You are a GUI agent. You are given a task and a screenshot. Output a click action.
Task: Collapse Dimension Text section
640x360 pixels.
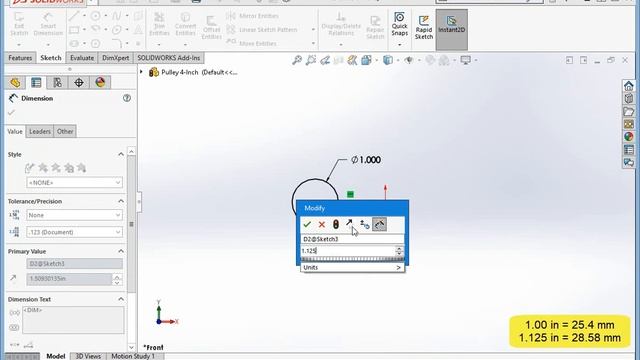pyautogui.click(x=121, y=299)
